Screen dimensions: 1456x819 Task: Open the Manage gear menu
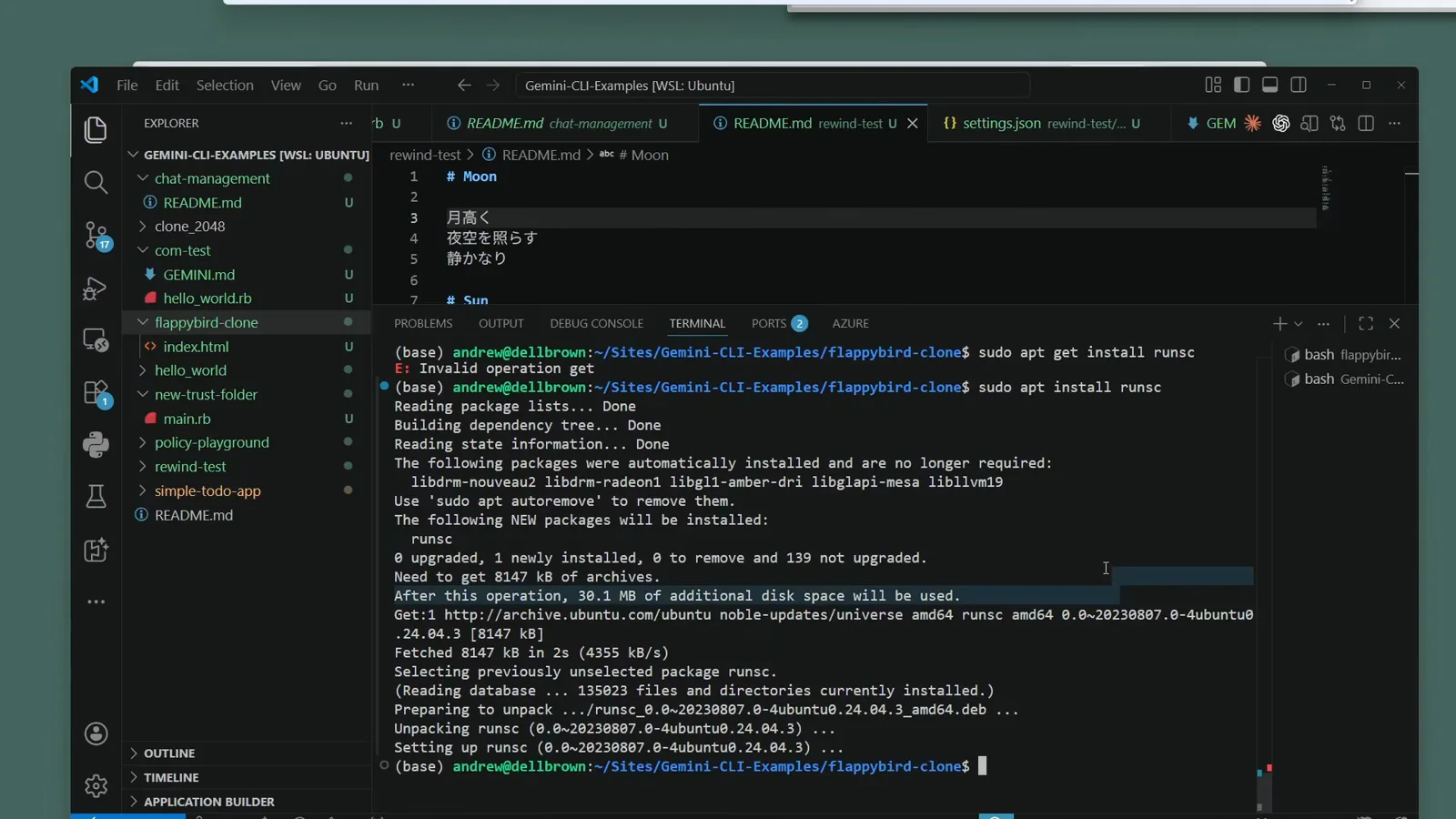96,785
